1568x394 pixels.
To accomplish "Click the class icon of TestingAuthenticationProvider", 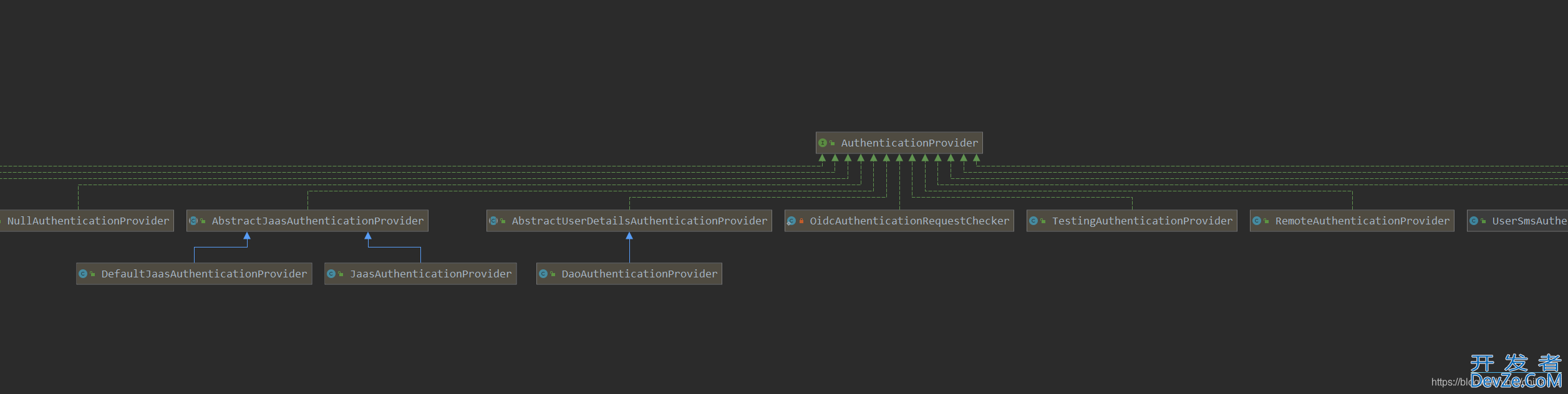I will tap(1033, 221).
